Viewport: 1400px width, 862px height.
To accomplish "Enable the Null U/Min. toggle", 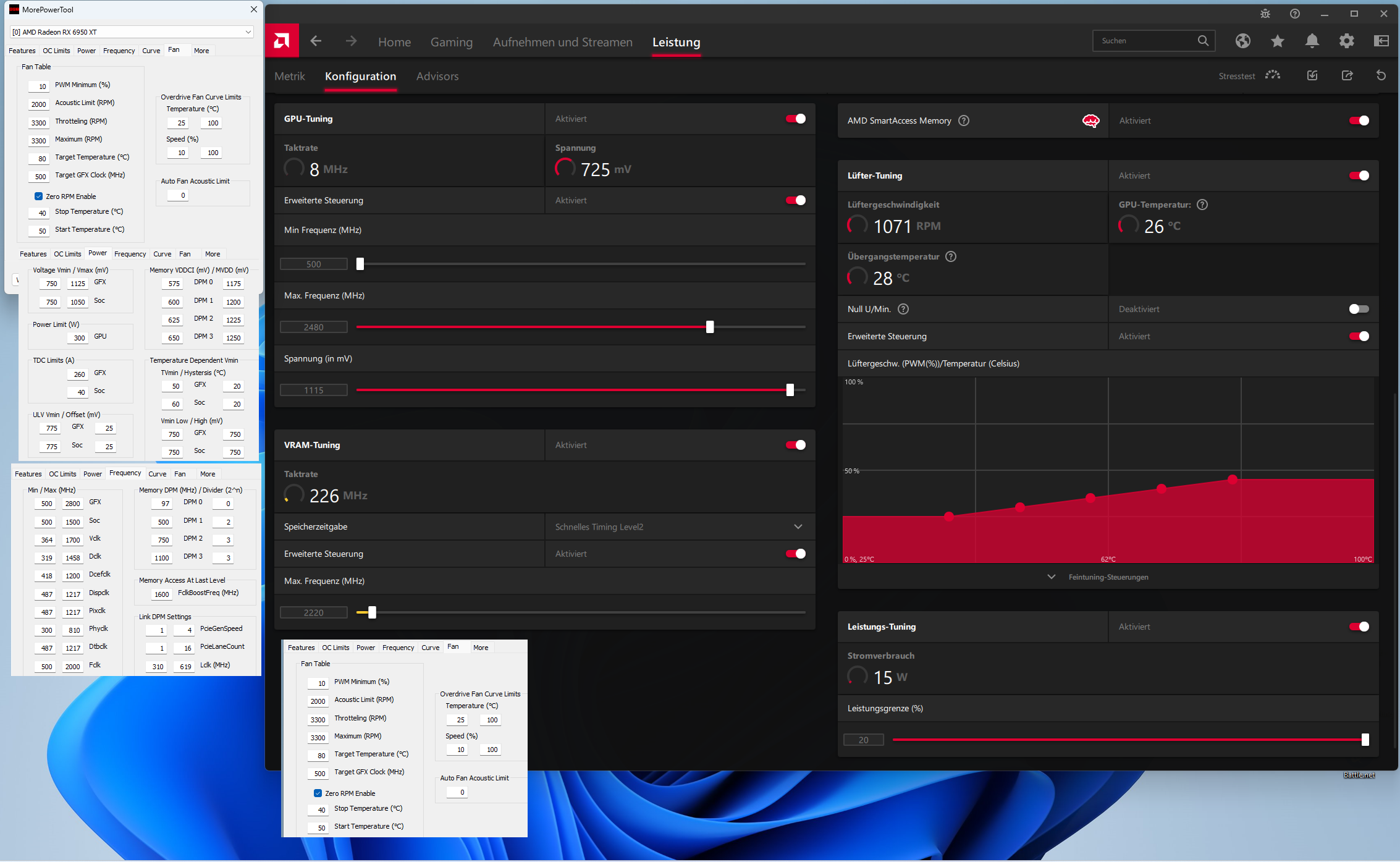I will pos(1359,309).
